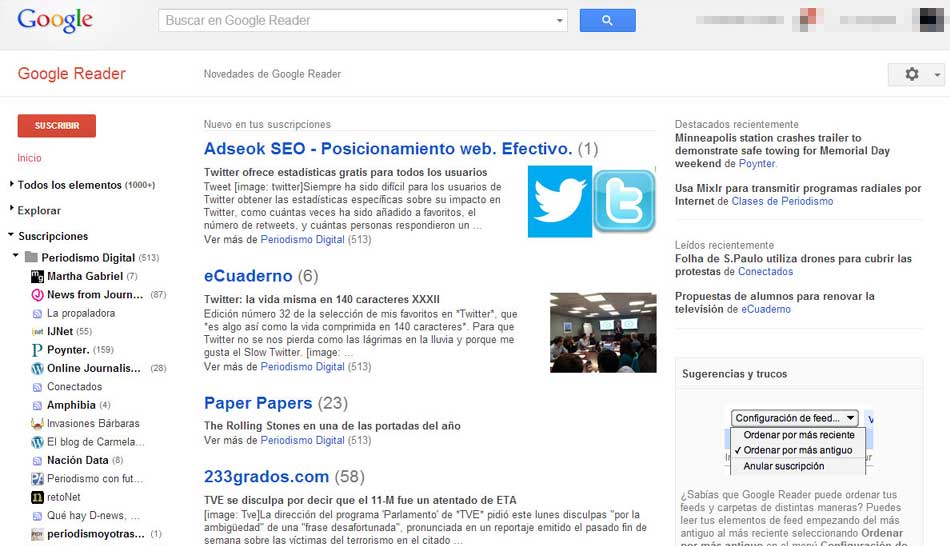950x546 pixels.
Task: Click the News from Journ... feed icon
Action: pos(37,295)
